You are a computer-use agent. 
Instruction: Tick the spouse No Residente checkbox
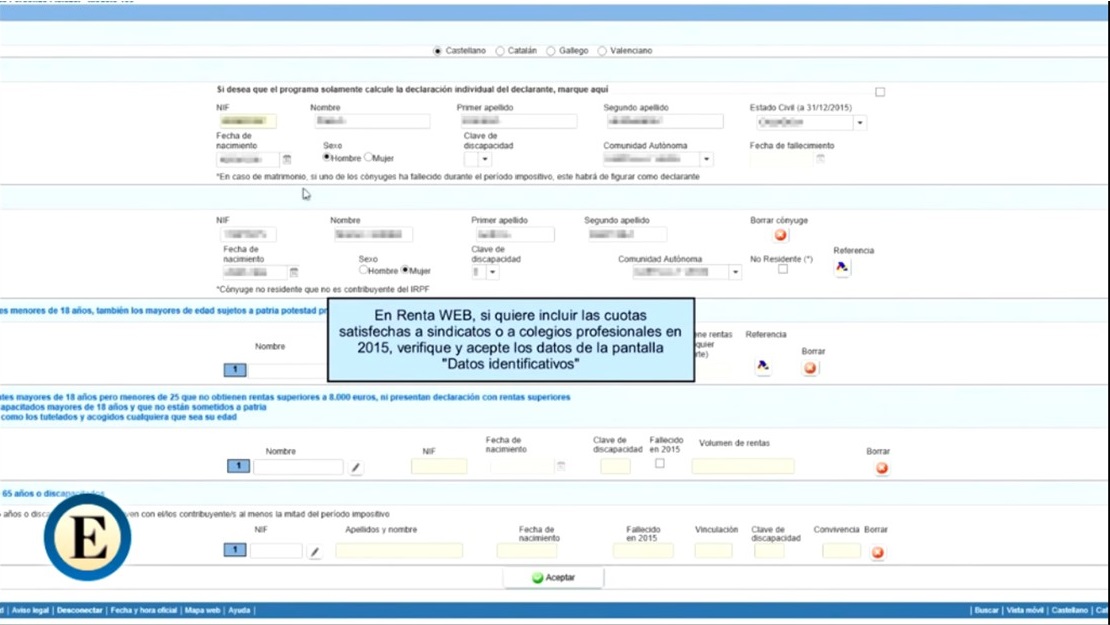coord(782,269)
